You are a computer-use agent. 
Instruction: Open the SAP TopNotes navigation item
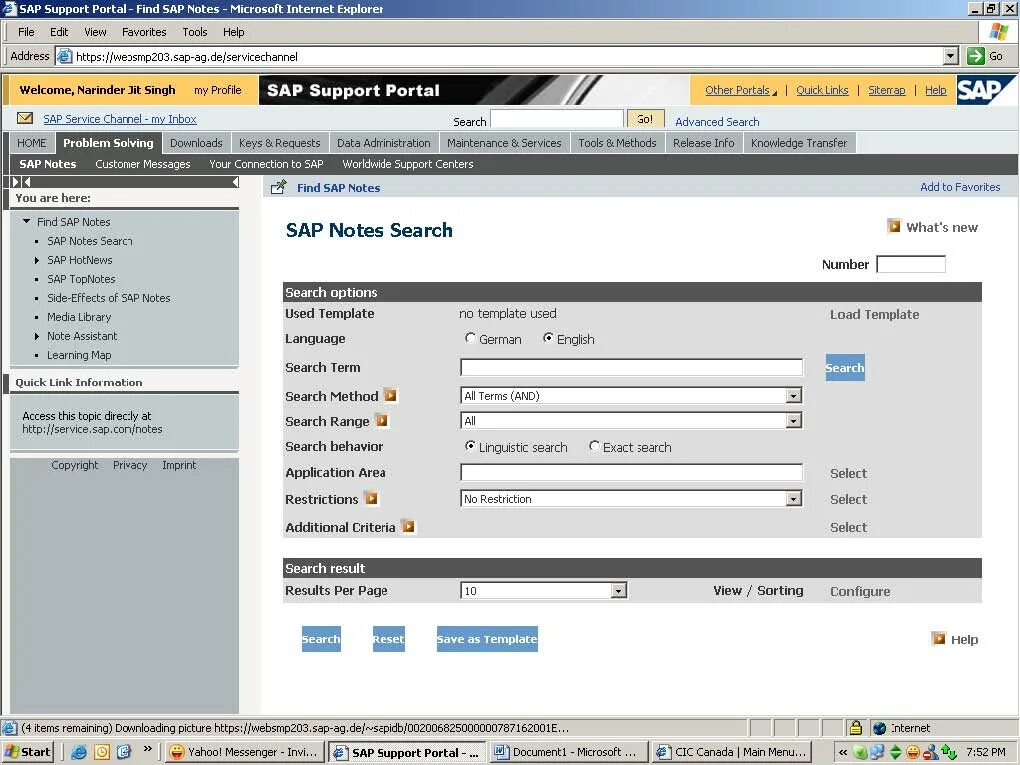click(x=81, y=279)
